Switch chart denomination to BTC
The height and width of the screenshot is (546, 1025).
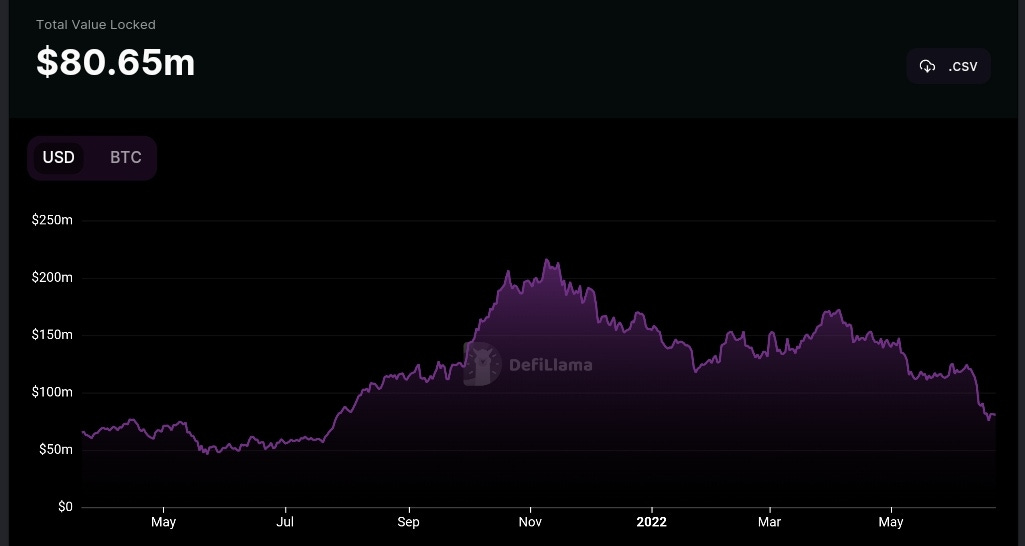126,158
